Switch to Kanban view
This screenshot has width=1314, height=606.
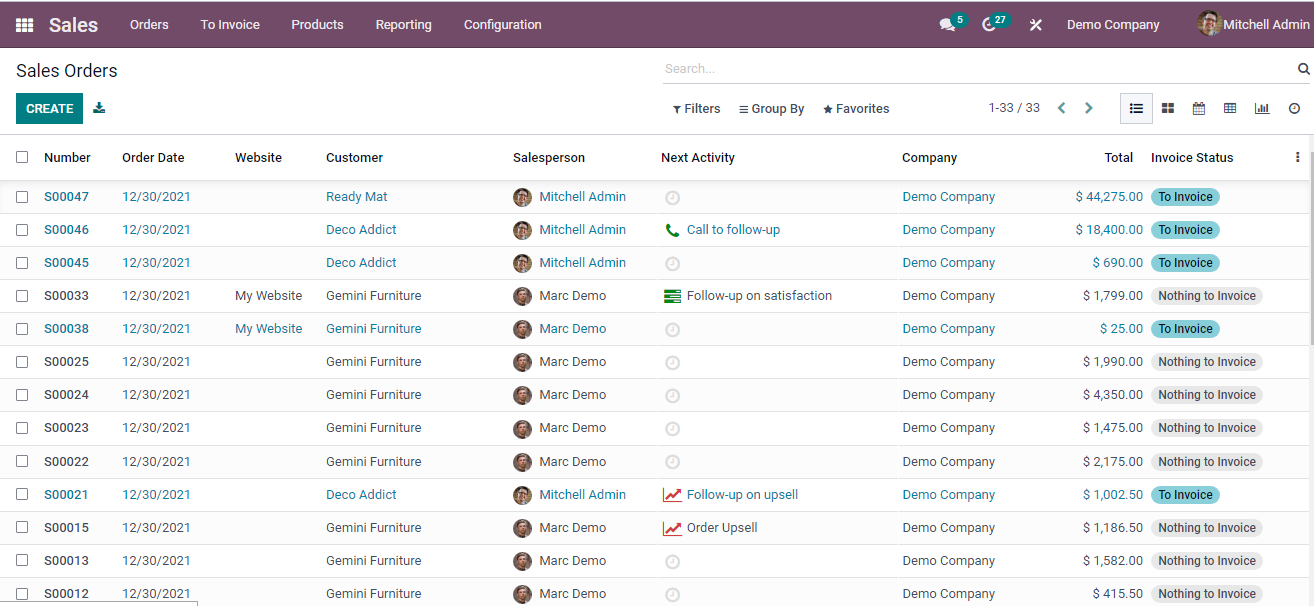pyautogui.click(x=1168, y=108)
